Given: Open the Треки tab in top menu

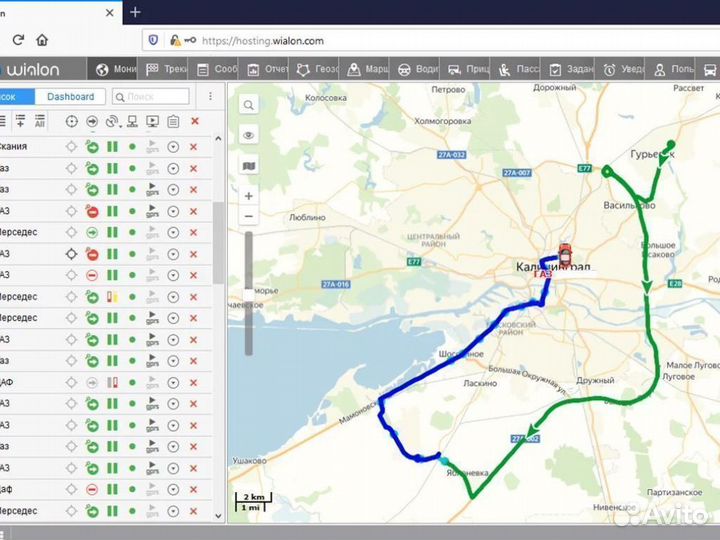Looking at the screenshot, I should coord(166,70).
